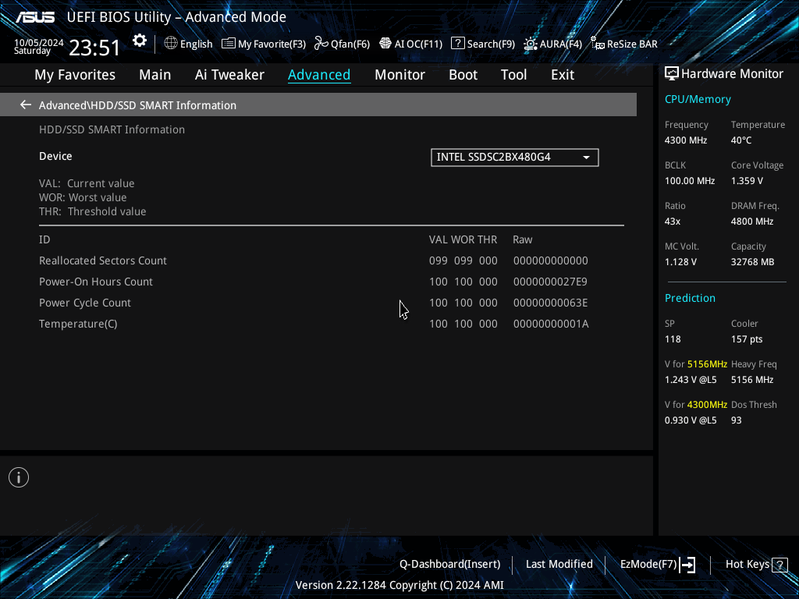
Task: Open My Favorite(F3) list
Action: pyautogui.click(x=263, y=44)
